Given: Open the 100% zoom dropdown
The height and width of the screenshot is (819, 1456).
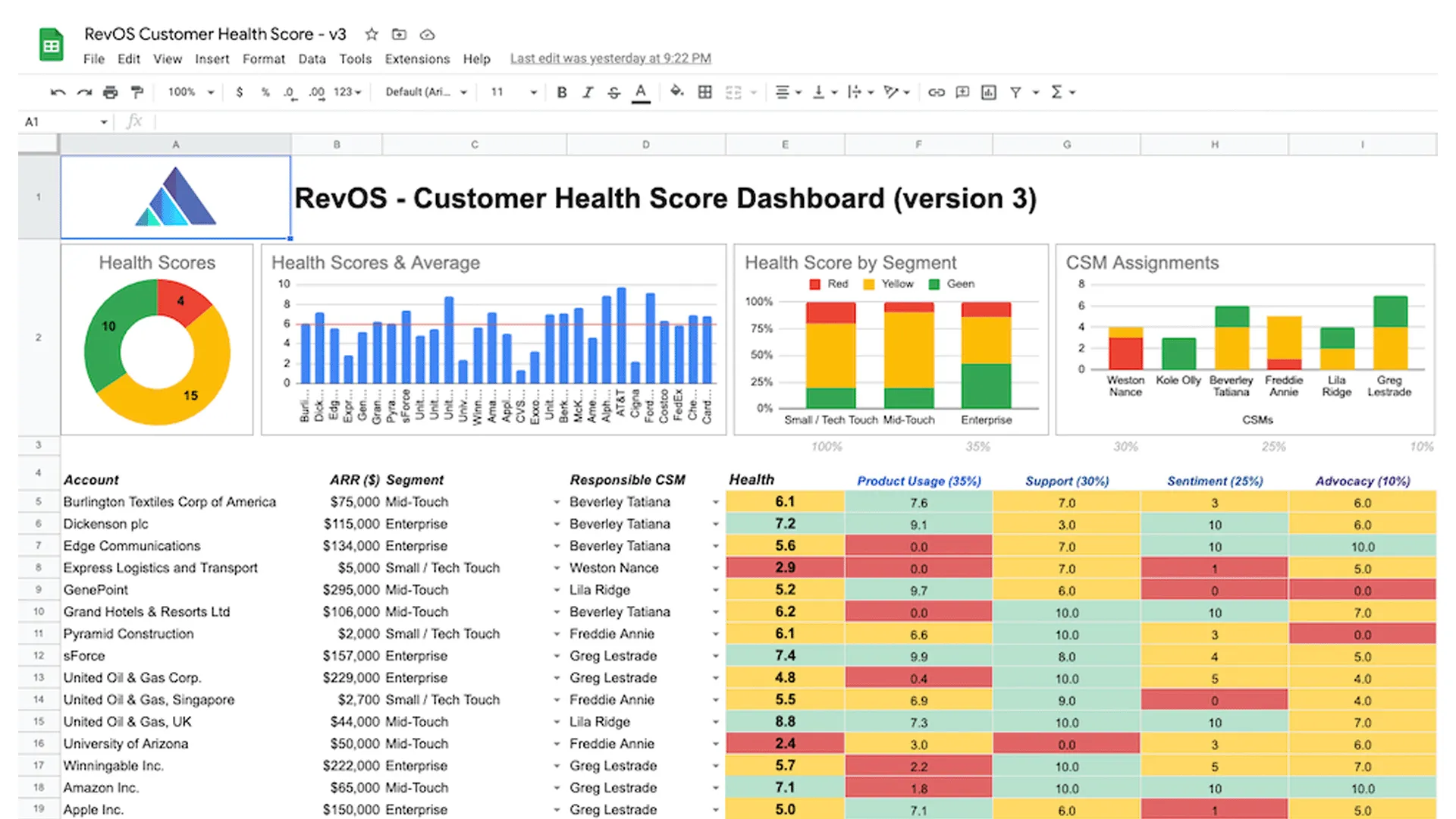Looking at the screenshot, I should (x=191, y=92).
